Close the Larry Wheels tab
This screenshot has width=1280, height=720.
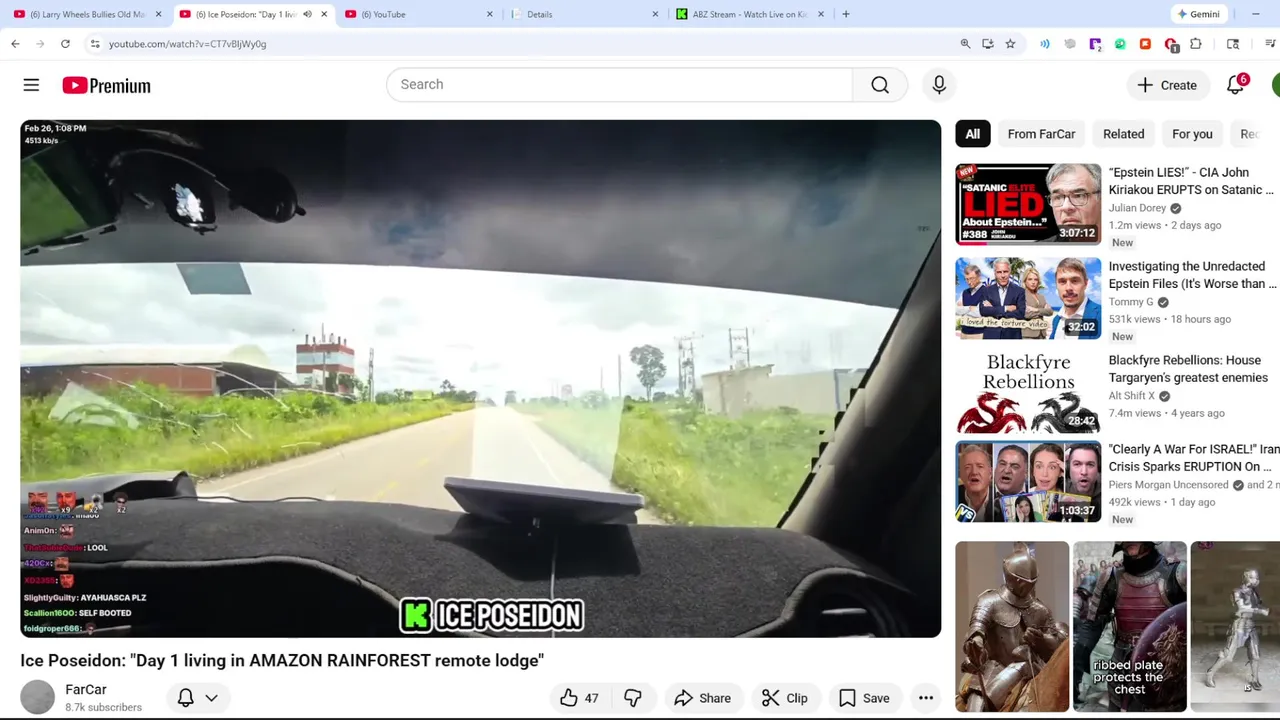coord(158,14)
